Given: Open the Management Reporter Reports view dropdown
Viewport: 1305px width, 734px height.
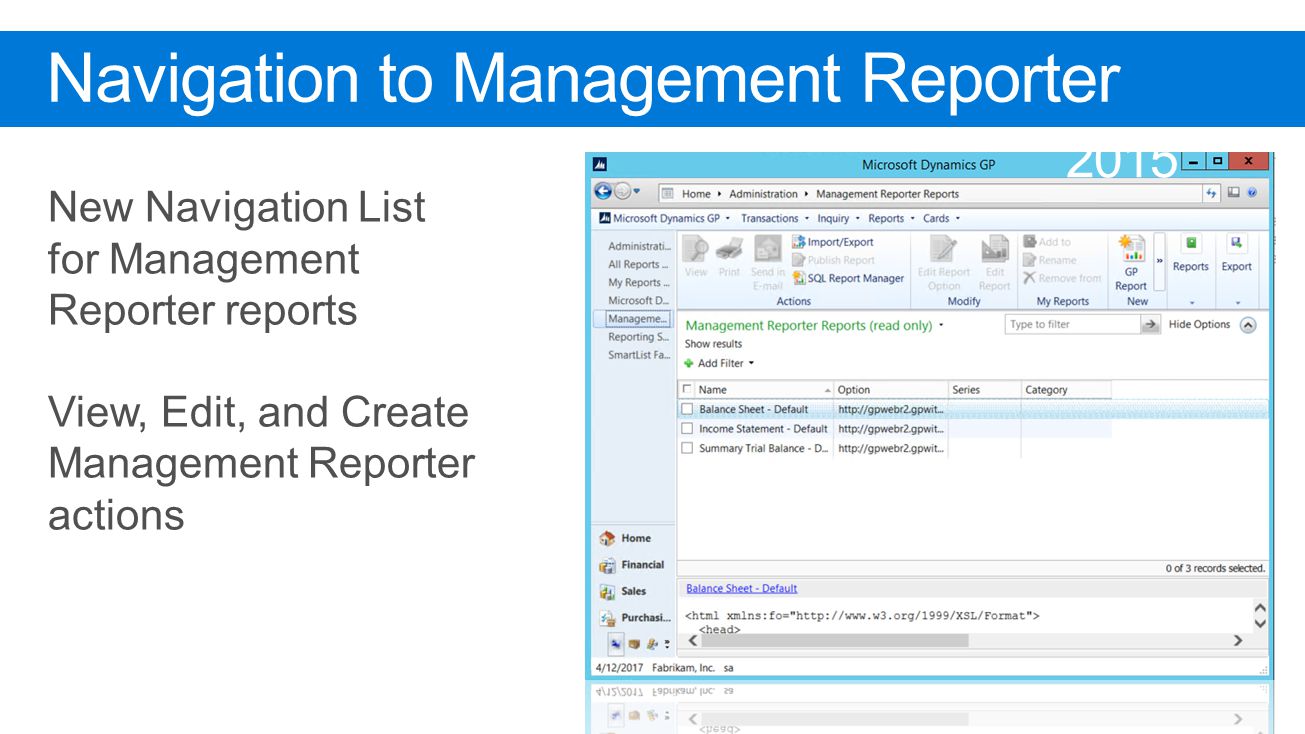Looking at the screenshot, I should 941,326.
